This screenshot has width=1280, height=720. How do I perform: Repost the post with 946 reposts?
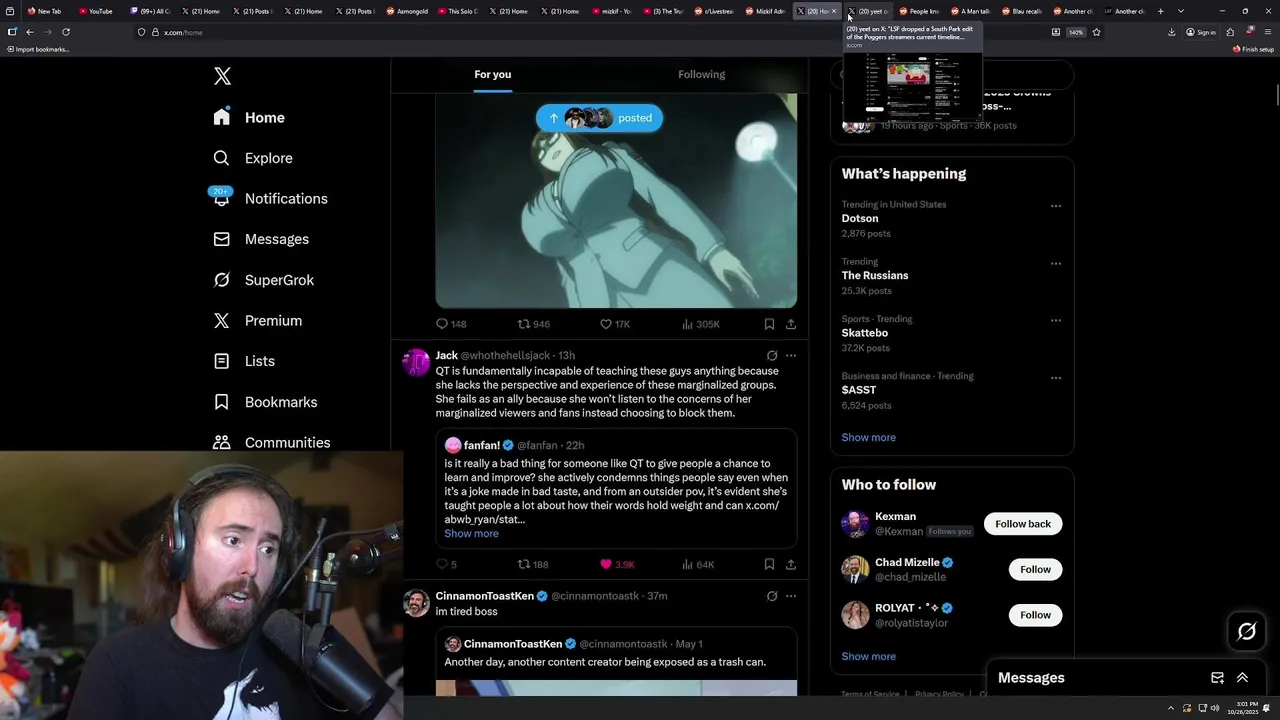coord(533,324)
